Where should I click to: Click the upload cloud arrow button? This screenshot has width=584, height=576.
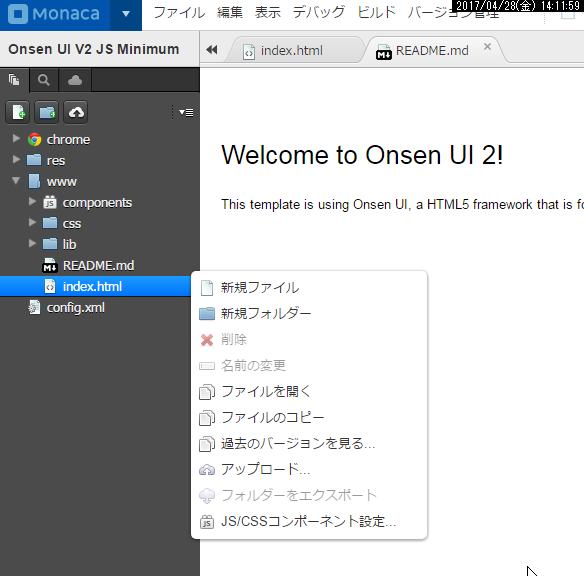76,112
